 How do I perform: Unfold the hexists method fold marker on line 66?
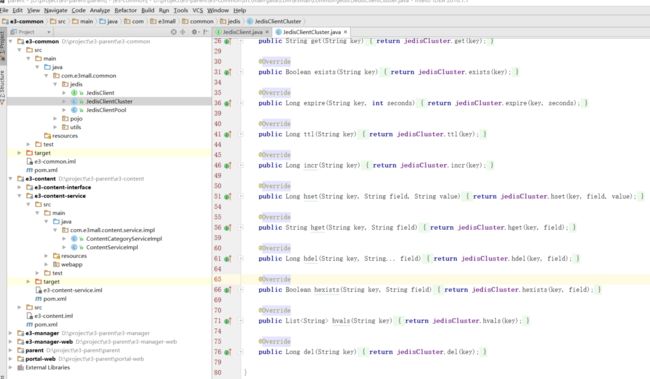coord(241,290)
